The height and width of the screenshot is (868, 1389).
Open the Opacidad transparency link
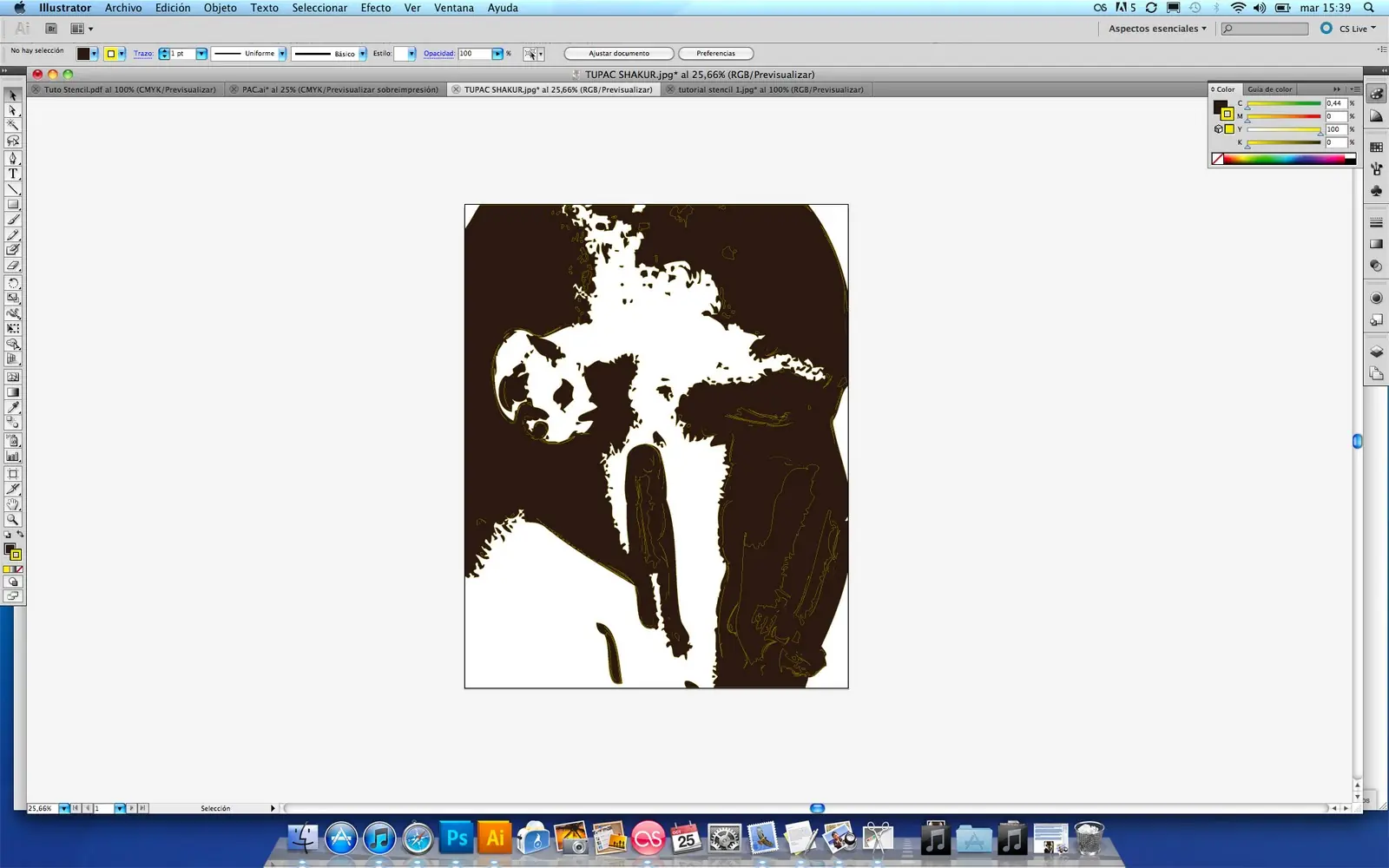click(438, 54)
